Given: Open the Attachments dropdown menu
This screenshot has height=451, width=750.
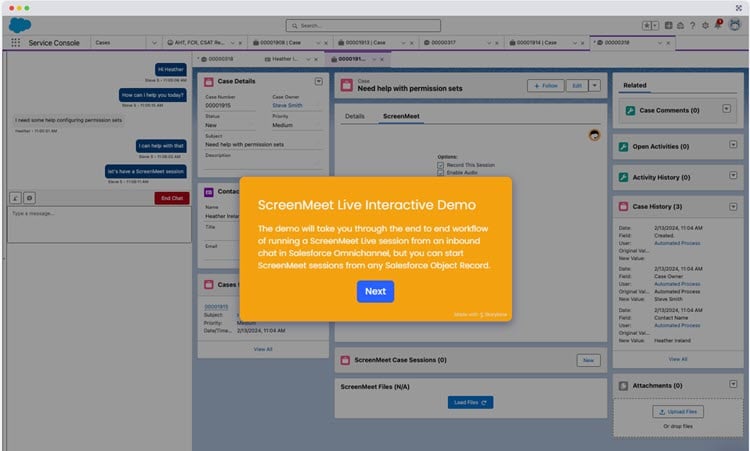Looking at the screenshot, I should click(x=733, y=384).
